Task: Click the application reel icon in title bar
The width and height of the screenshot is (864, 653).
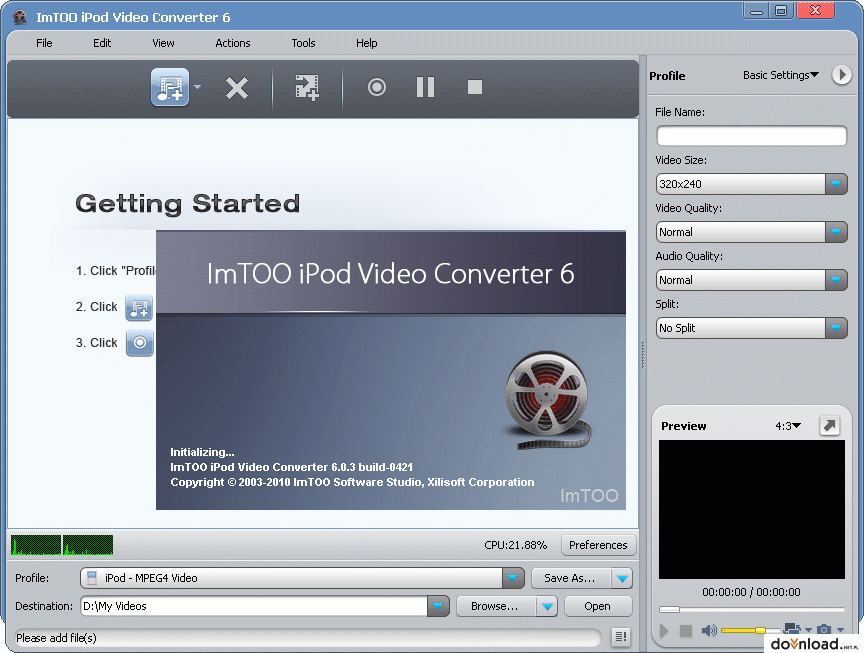Action: click(x=20, y=17)
